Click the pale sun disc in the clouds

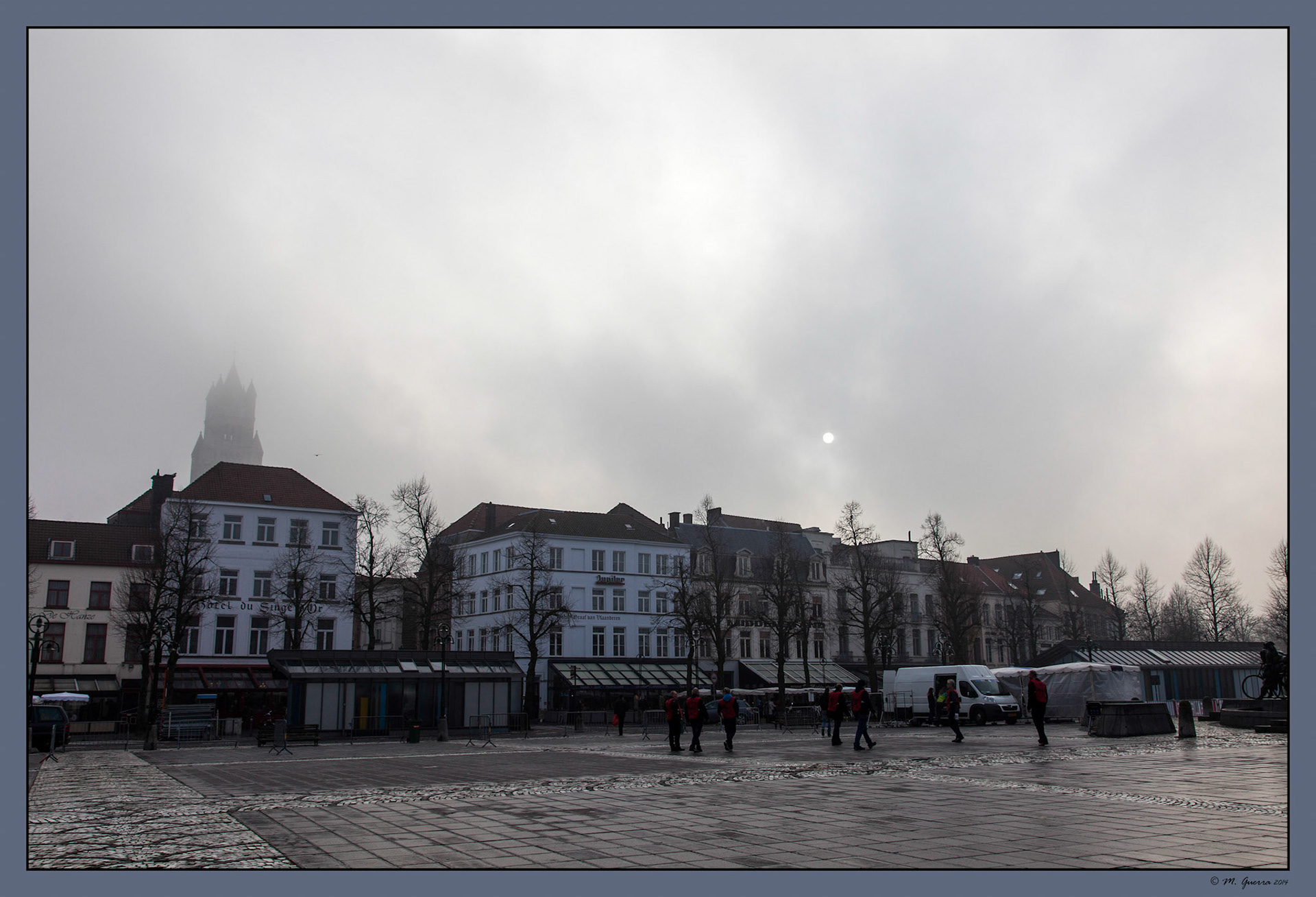point(828,438)
